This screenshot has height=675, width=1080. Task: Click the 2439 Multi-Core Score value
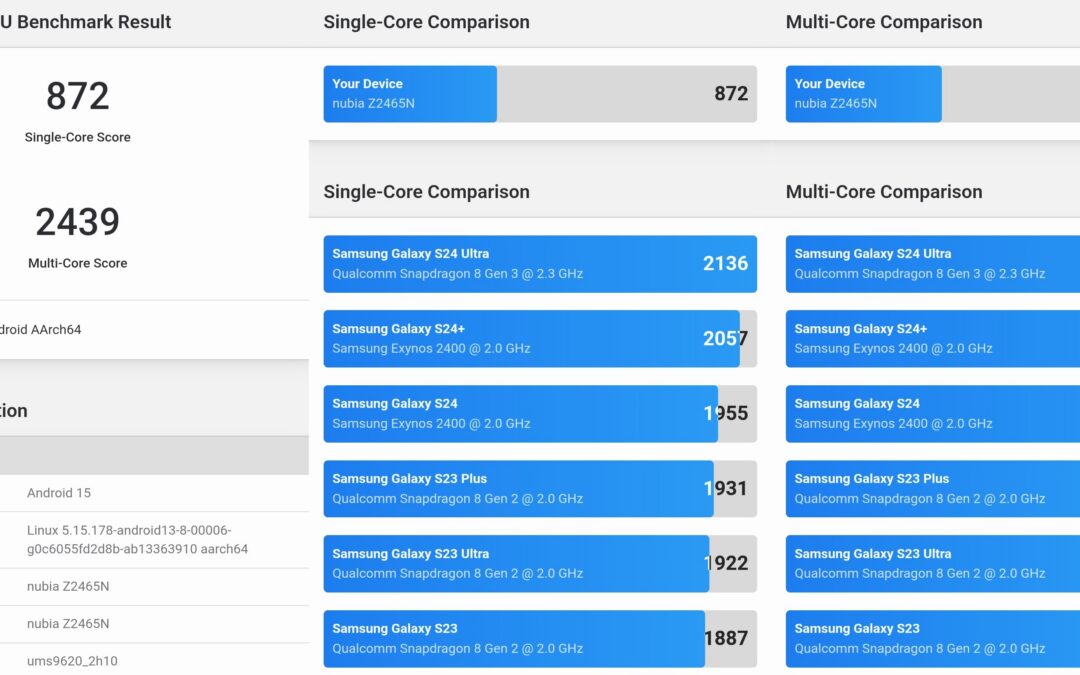coord(77,222)
